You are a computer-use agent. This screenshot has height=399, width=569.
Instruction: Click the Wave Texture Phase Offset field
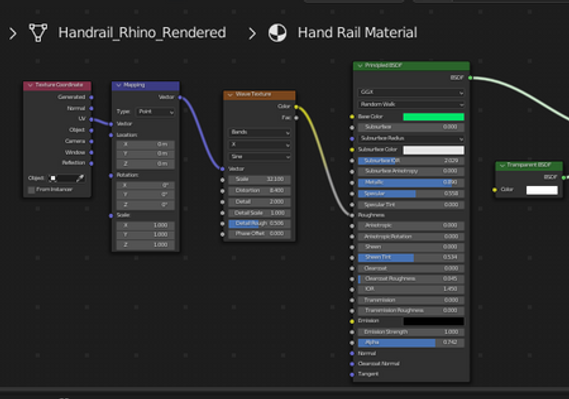[259, 234]
